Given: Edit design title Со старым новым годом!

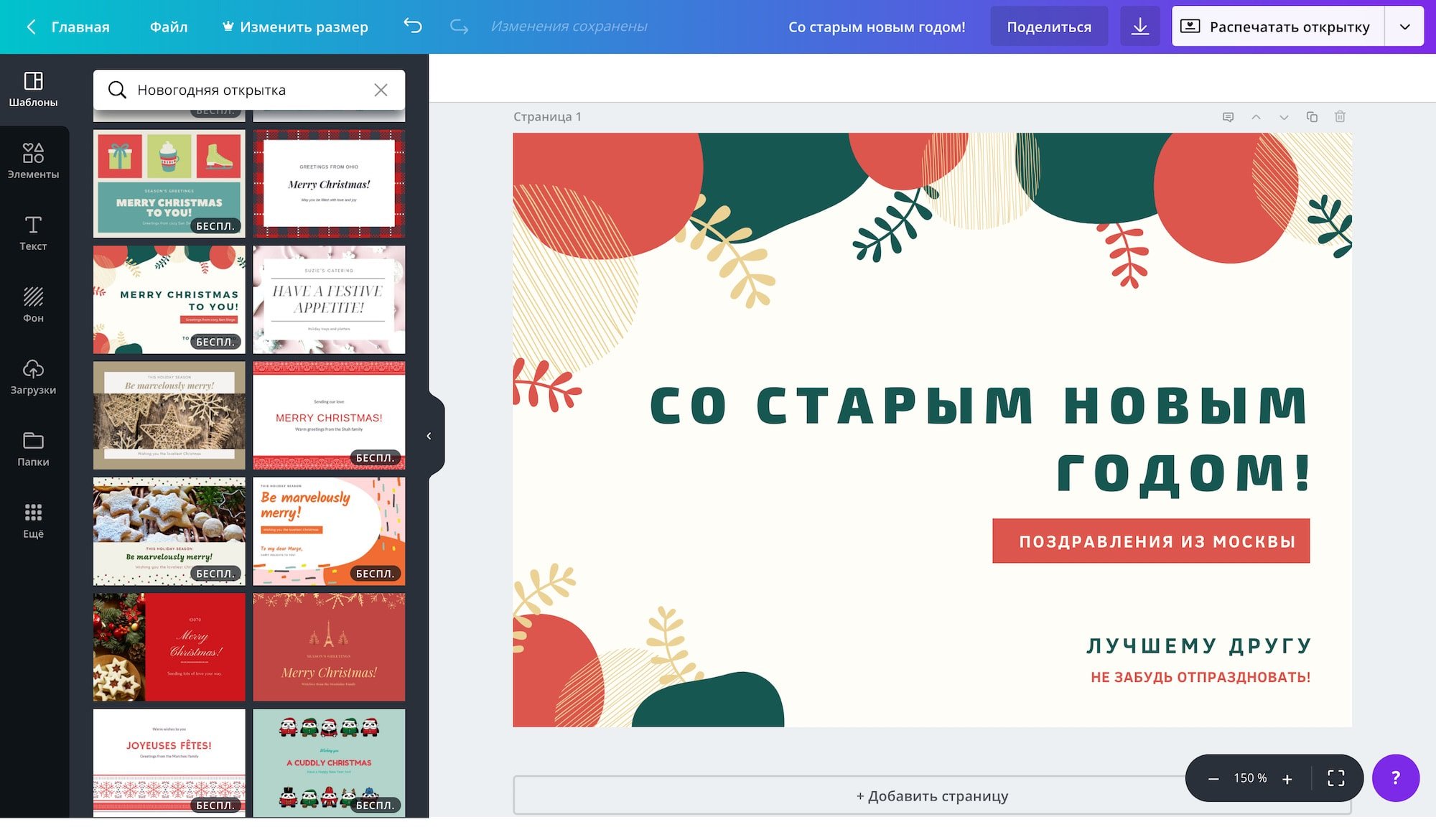Looking at the screenshot, I should (x=877, y=27).
